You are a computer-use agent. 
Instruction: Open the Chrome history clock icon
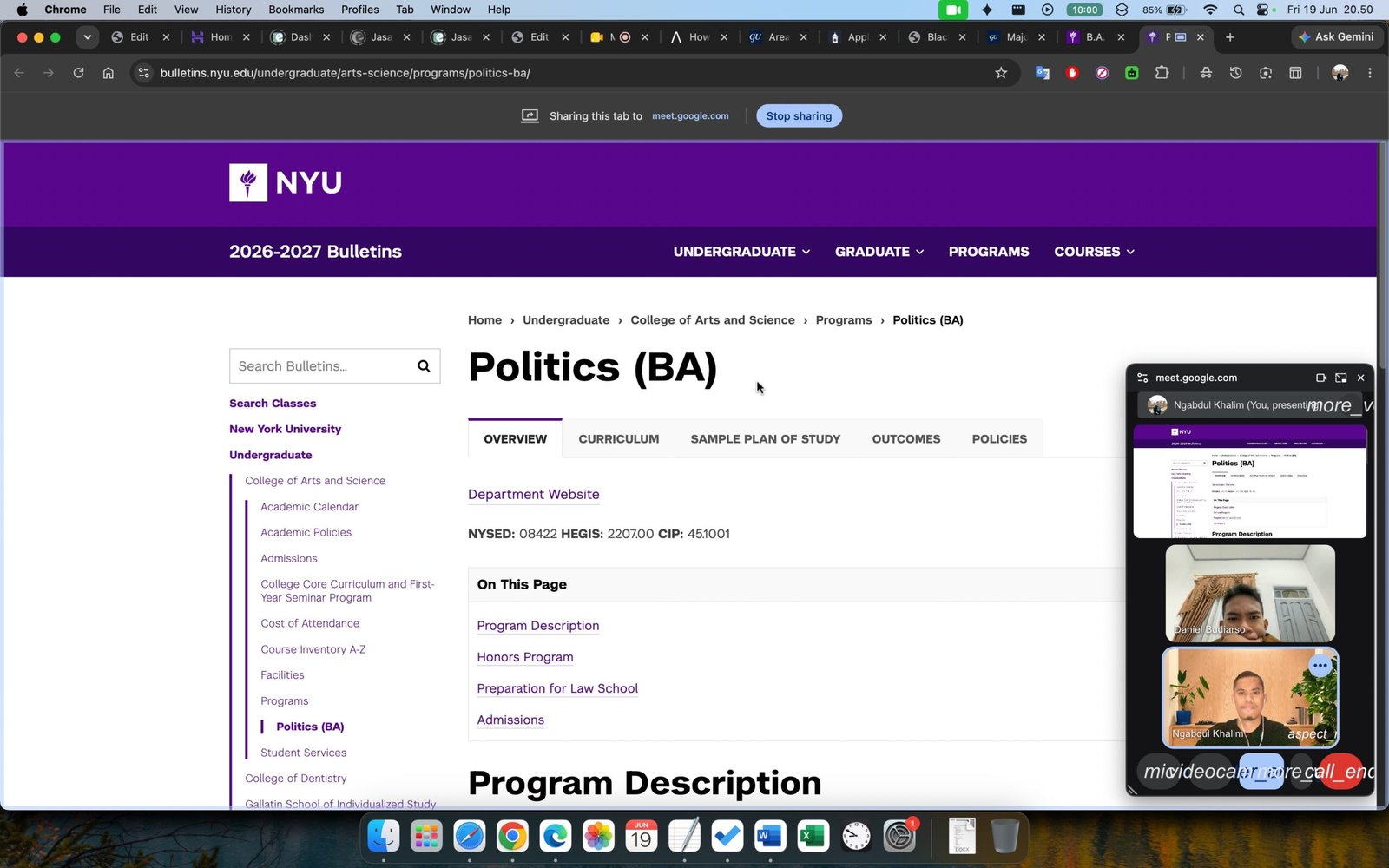(x=1235, y=73)
